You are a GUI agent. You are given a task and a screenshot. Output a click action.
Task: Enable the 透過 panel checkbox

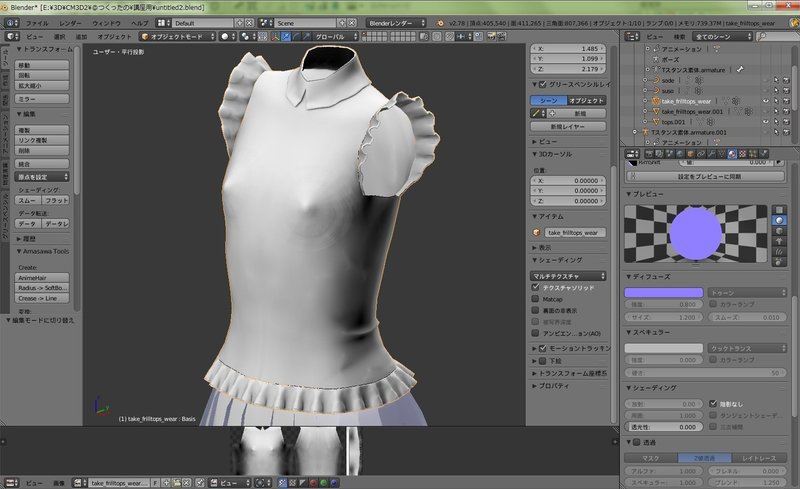[636, 442]
